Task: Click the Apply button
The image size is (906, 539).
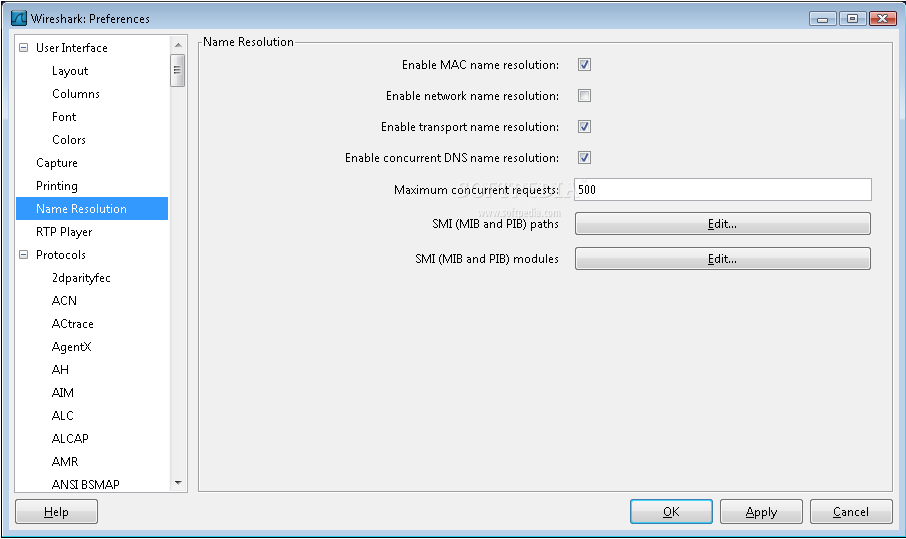Action: pos(761,512)
